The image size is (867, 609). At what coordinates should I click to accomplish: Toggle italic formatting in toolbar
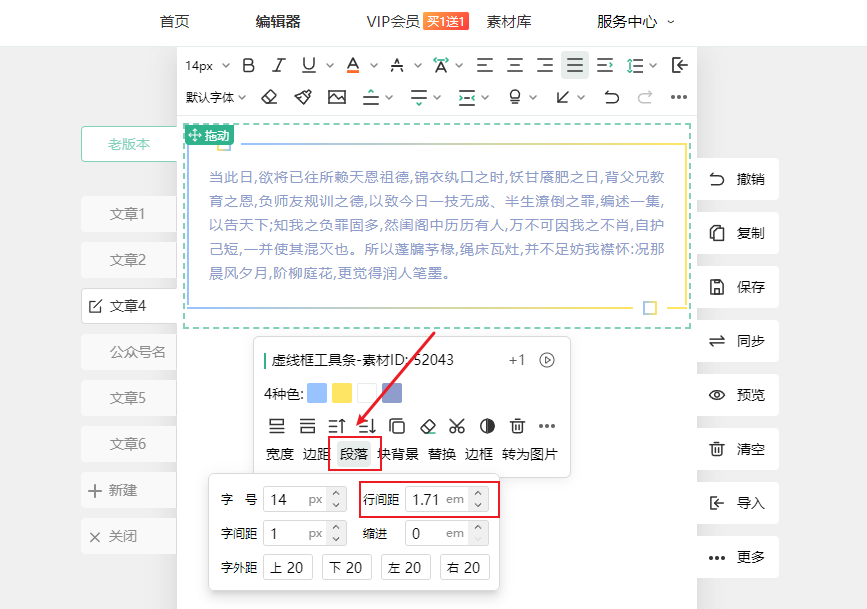(x=279, y=65)
